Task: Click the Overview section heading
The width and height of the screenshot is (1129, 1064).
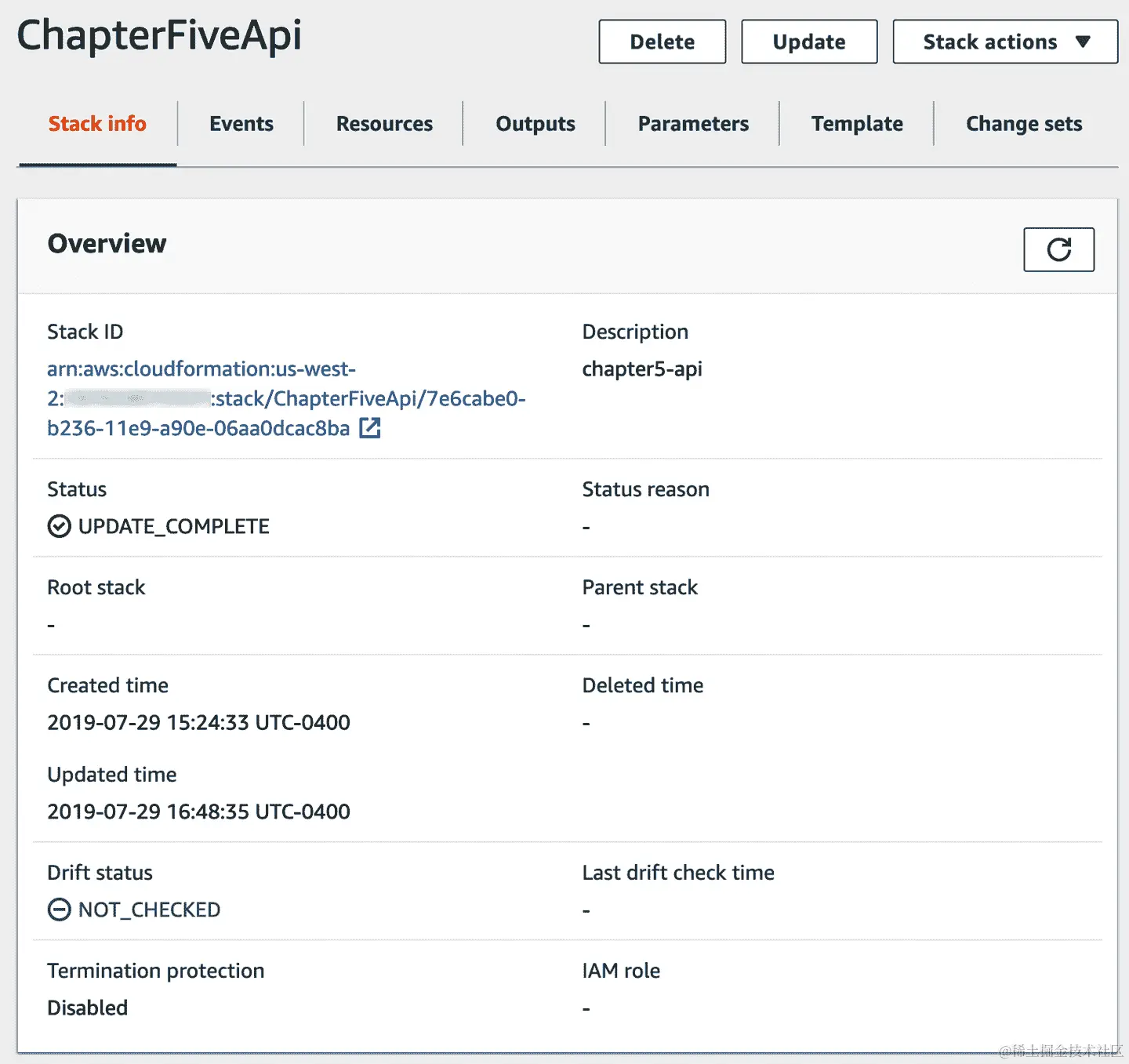Action: point(107,244)
